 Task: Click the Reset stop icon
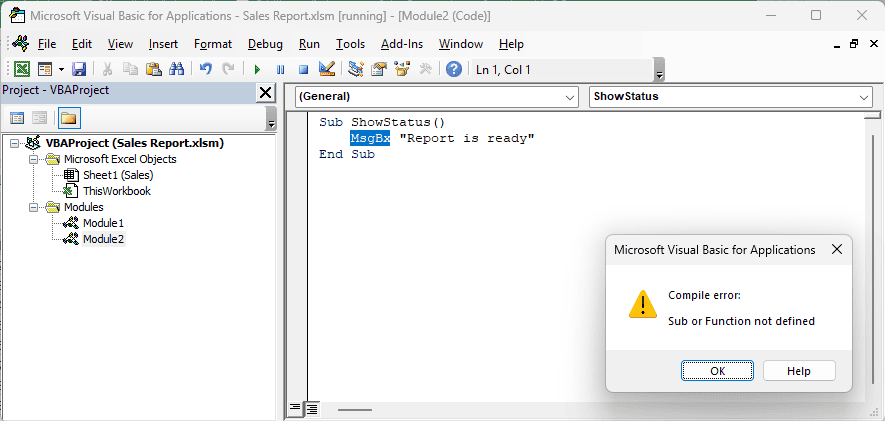pyautogui.click(x=304, y=69)
